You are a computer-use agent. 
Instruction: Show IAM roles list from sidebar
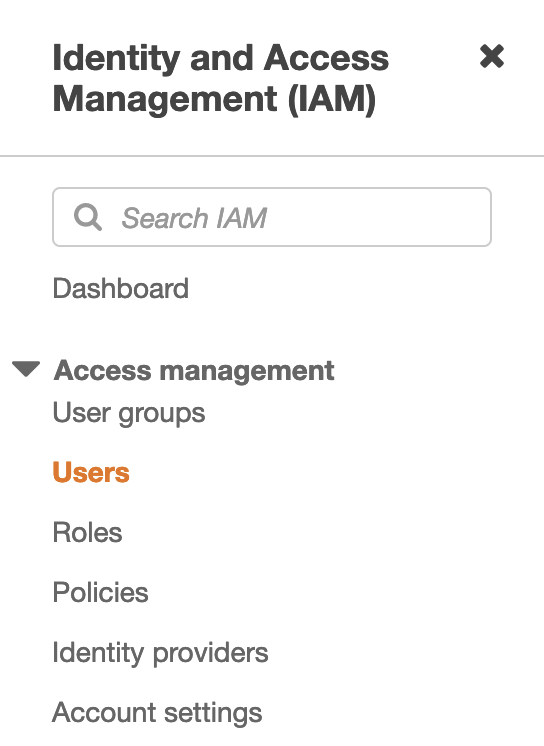(x=88, y=532)
